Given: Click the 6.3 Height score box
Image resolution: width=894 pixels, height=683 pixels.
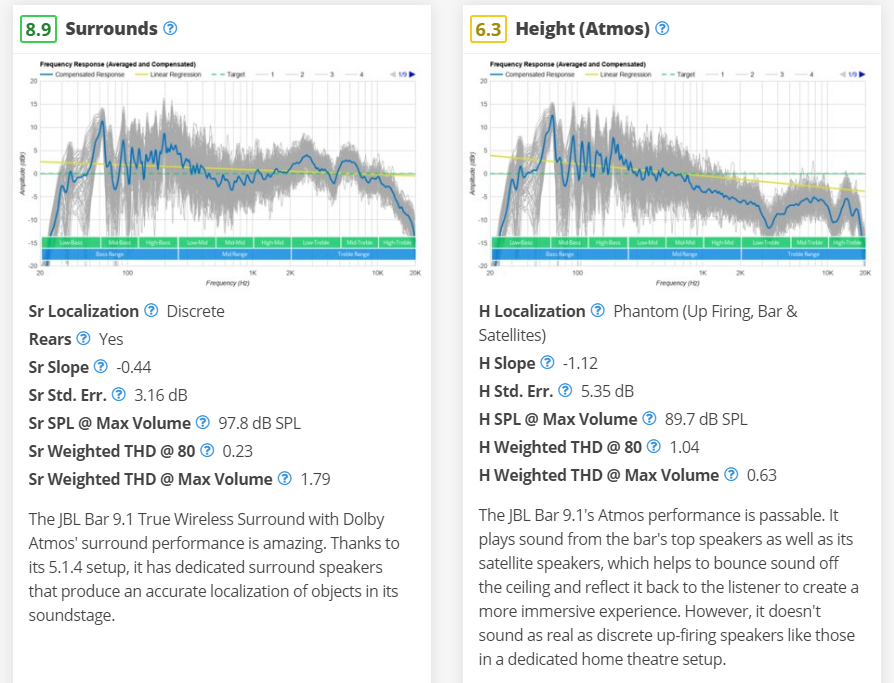Looking at the screenshot, I should [487, 29].
